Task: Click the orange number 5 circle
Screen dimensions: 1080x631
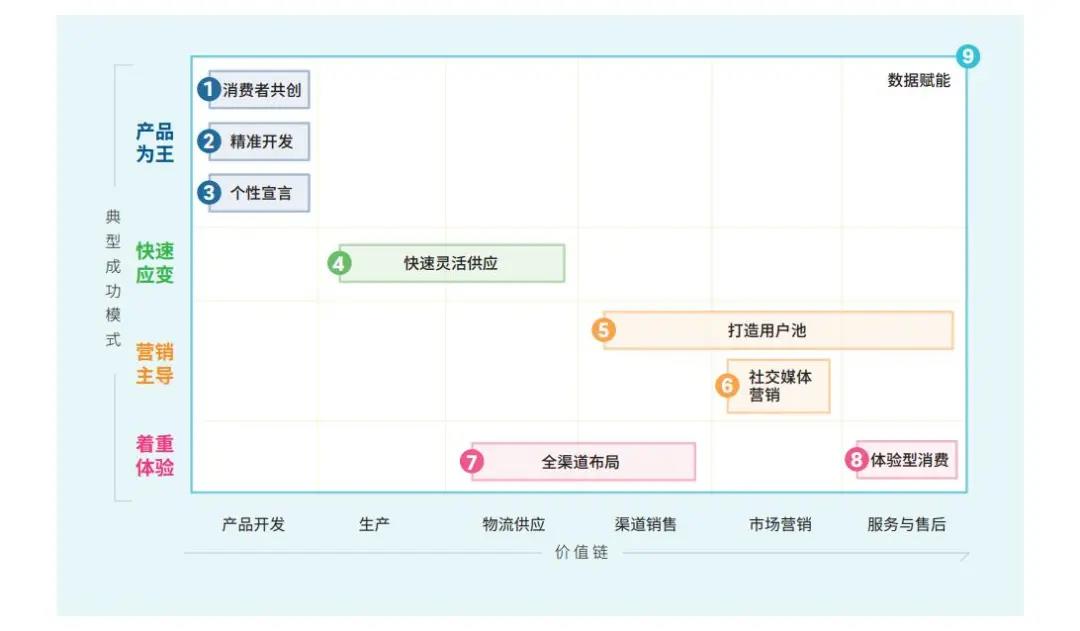Action: pos(603,330)
